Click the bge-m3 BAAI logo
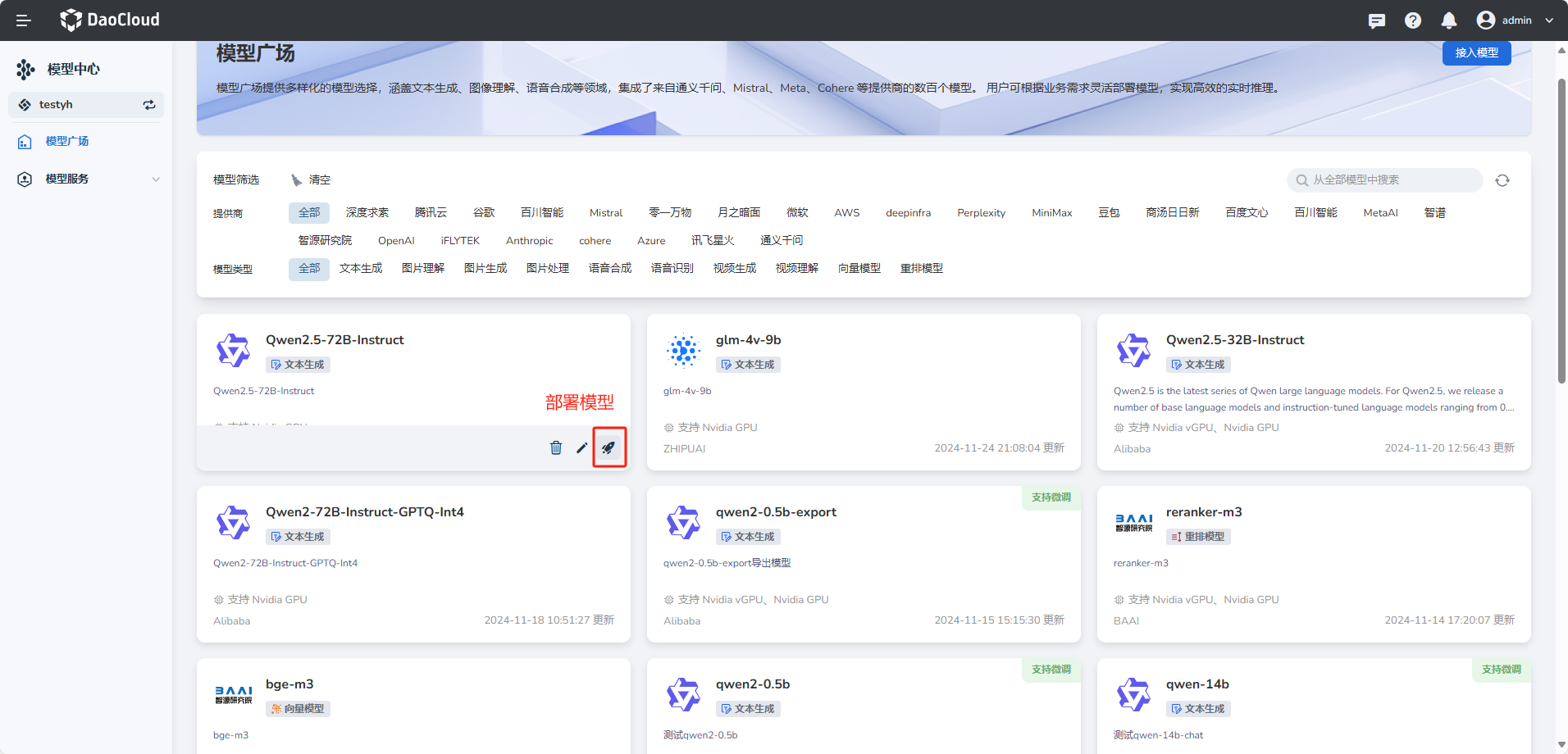This screenshot has width=1568, height=754. pos(233,695)
